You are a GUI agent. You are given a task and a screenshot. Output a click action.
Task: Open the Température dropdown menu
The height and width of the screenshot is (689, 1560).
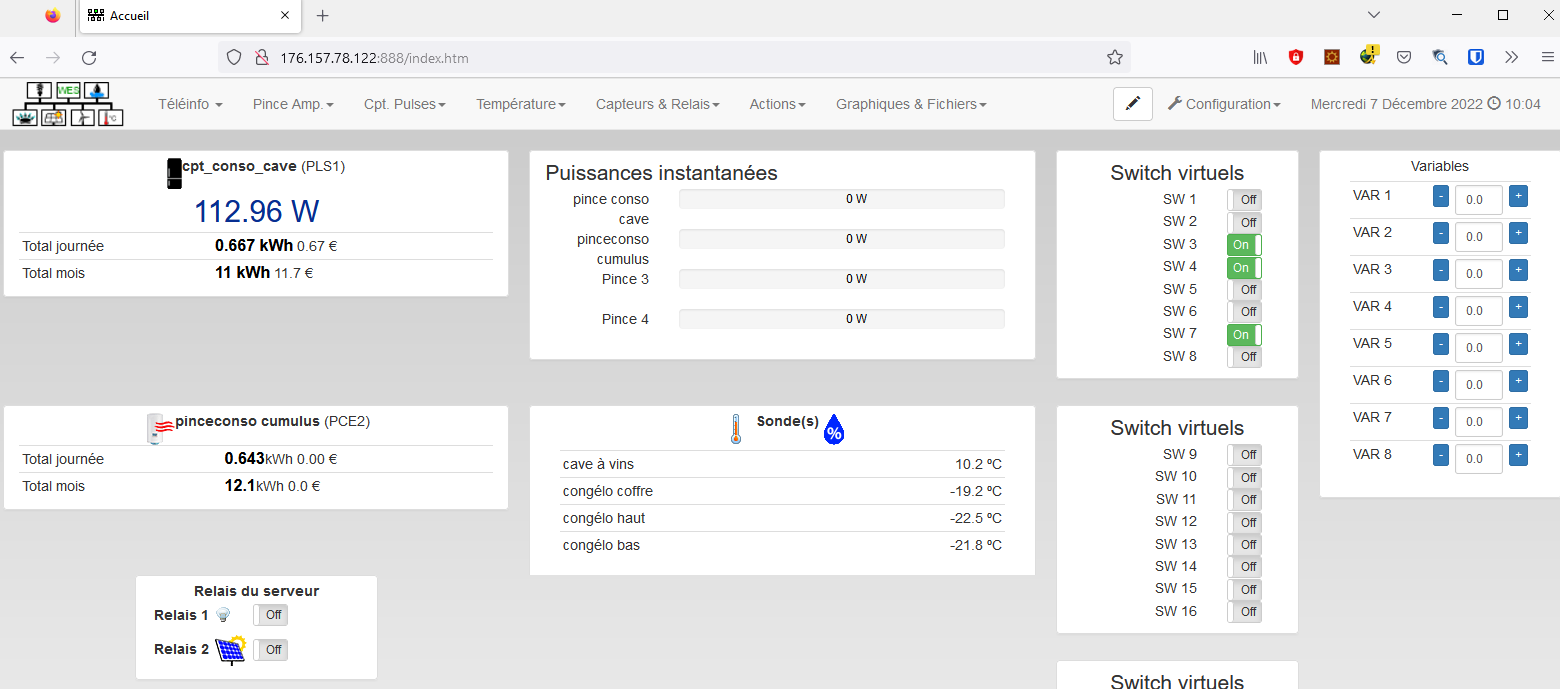[x=520, y=104]
